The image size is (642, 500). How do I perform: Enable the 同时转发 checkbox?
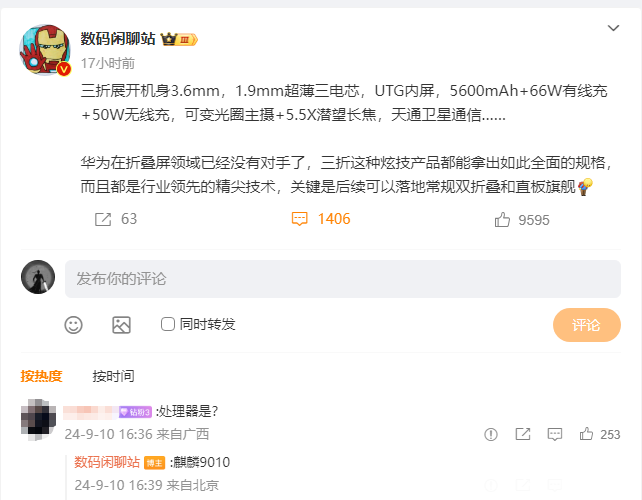tap(168, 324)
